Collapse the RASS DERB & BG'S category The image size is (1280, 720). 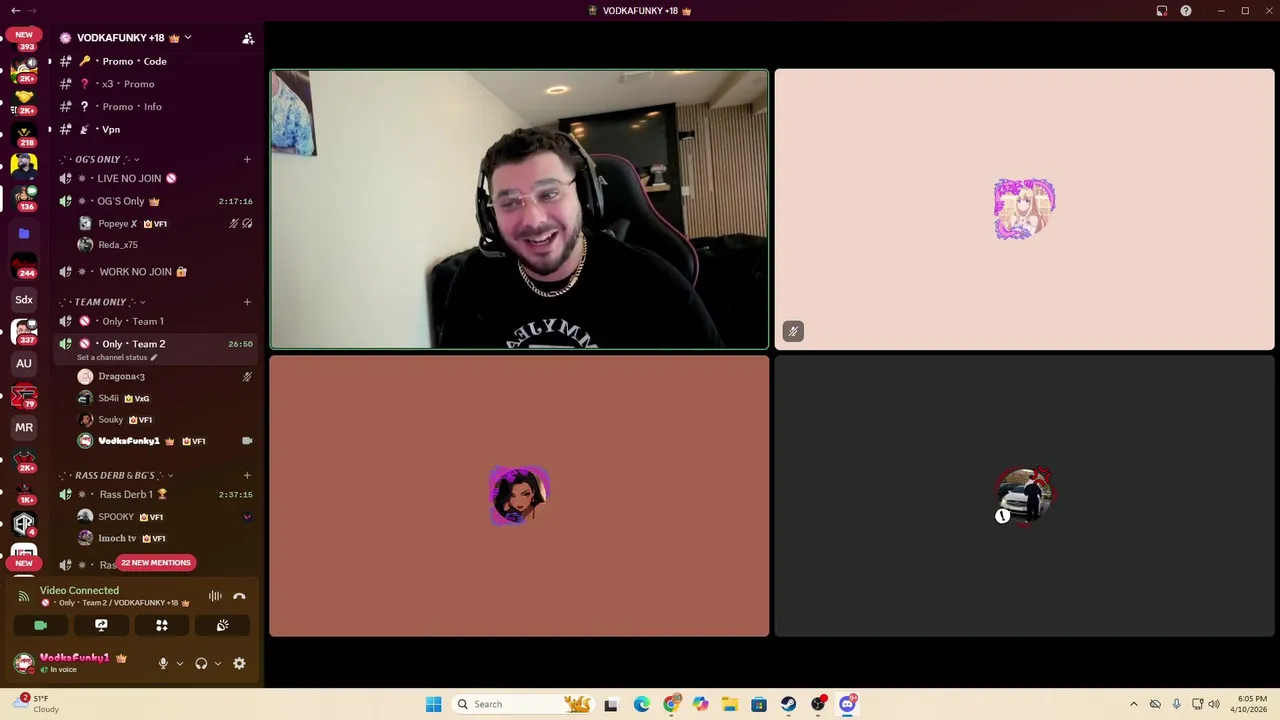tap(116, 475)
